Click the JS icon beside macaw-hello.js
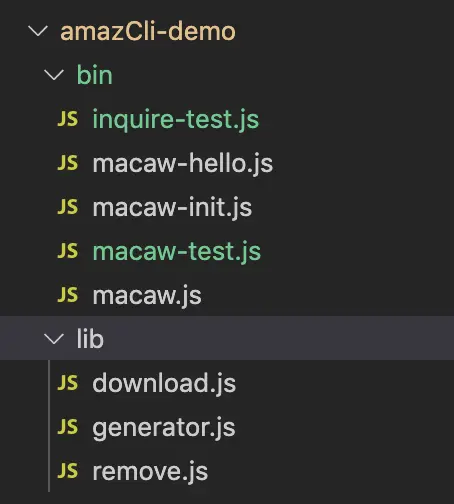 [x=68, y=163]
